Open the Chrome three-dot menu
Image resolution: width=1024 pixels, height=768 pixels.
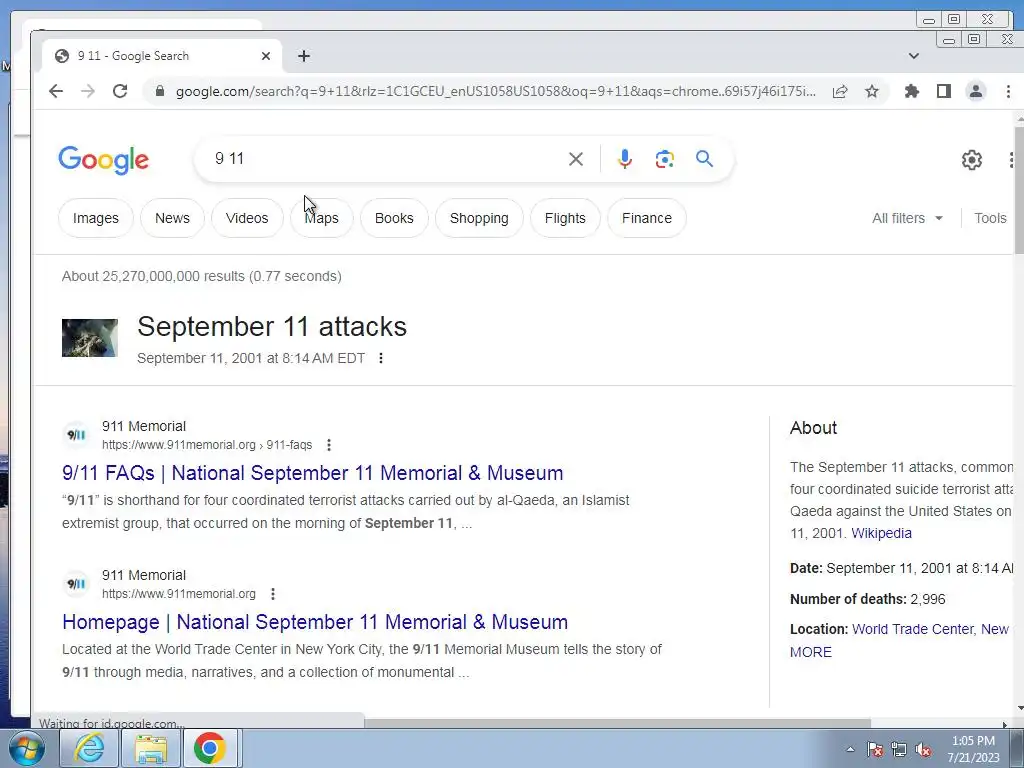pyautogui.click(x=1008, y=91)
